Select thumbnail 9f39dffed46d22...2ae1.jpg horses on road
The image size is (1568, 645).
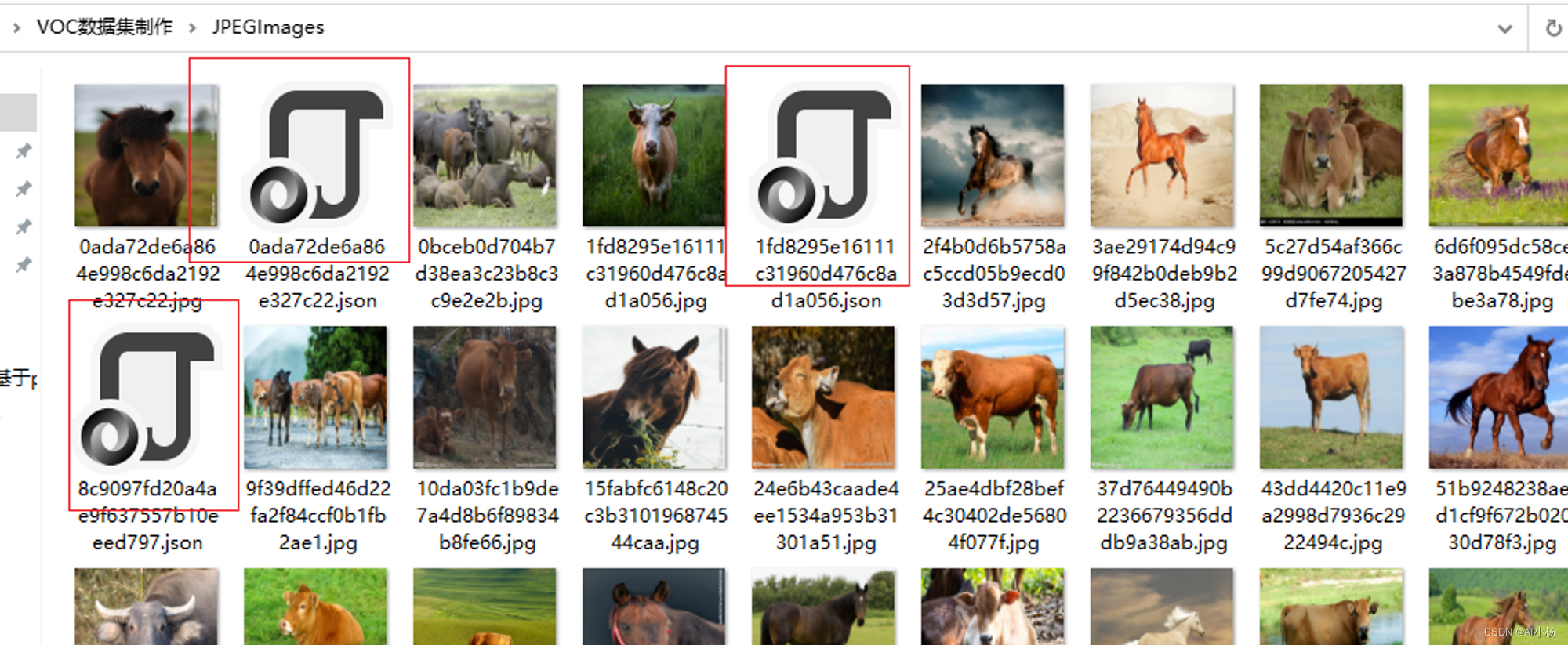[315, 397]
